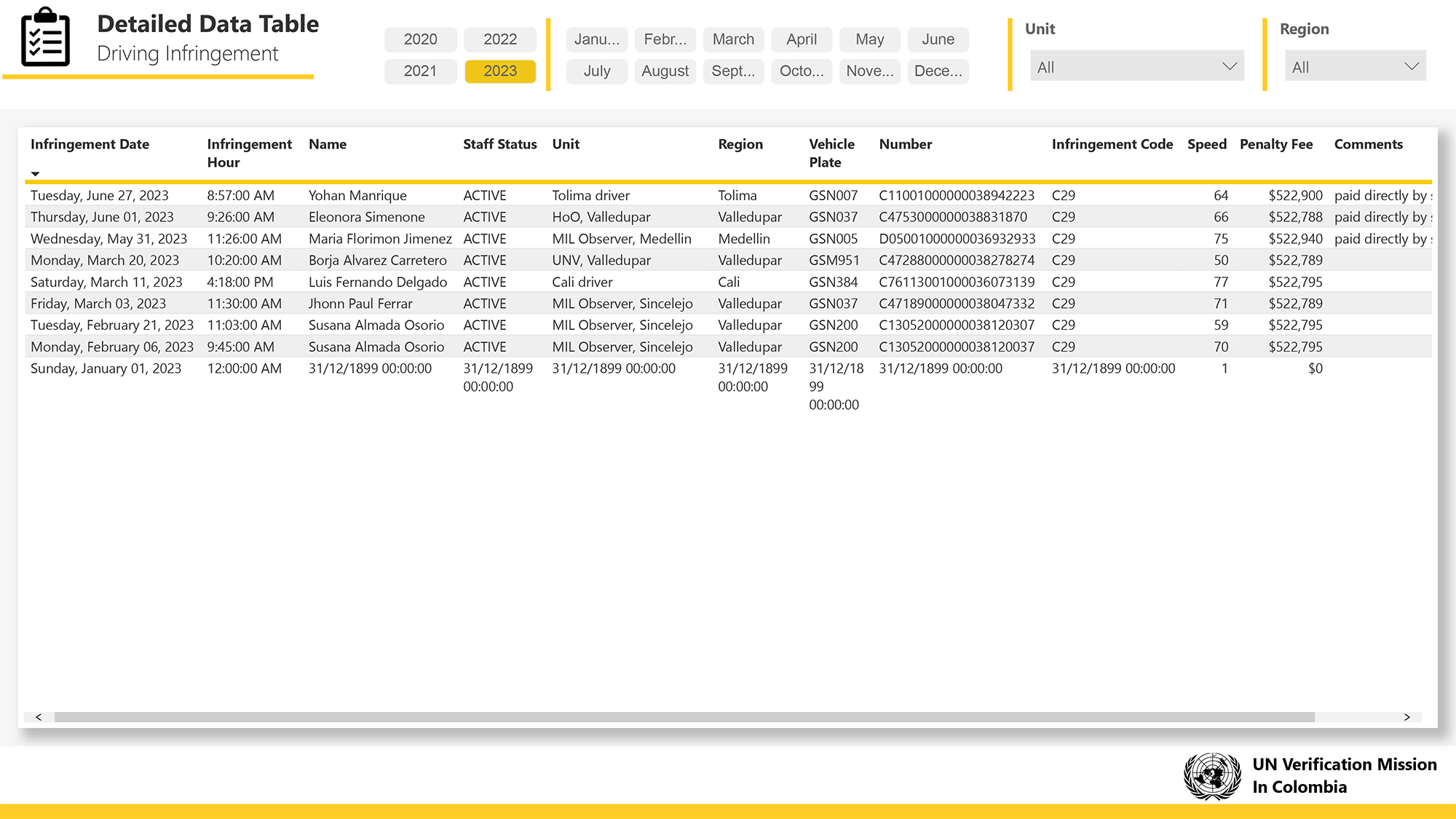Sort by Infringement Hour column header

point(249,153)
